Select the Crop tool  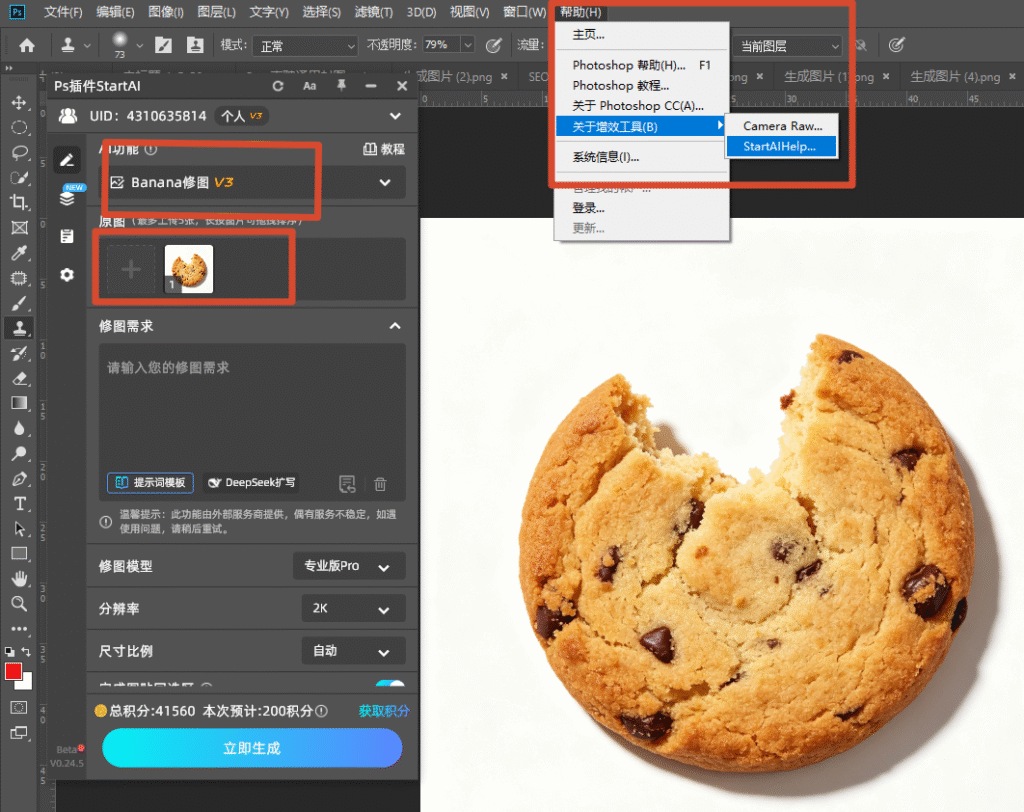[x=19, y=203]
